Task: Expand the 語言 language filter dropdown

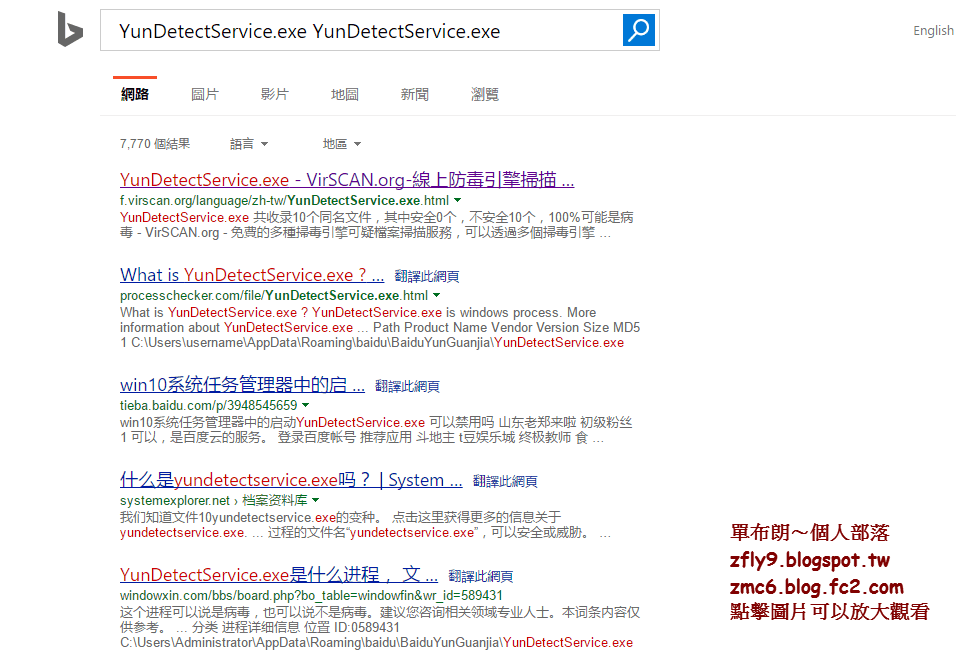Action: (249, 144)
